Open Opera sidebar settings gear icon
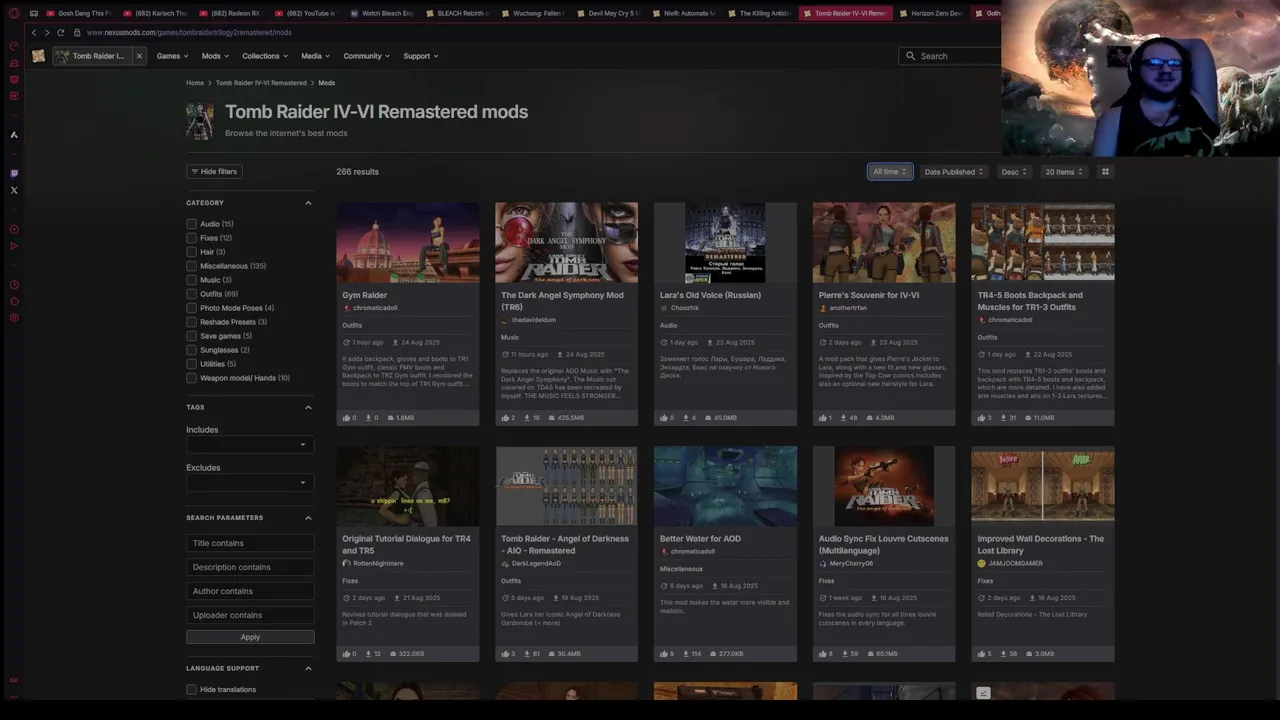 14,318
